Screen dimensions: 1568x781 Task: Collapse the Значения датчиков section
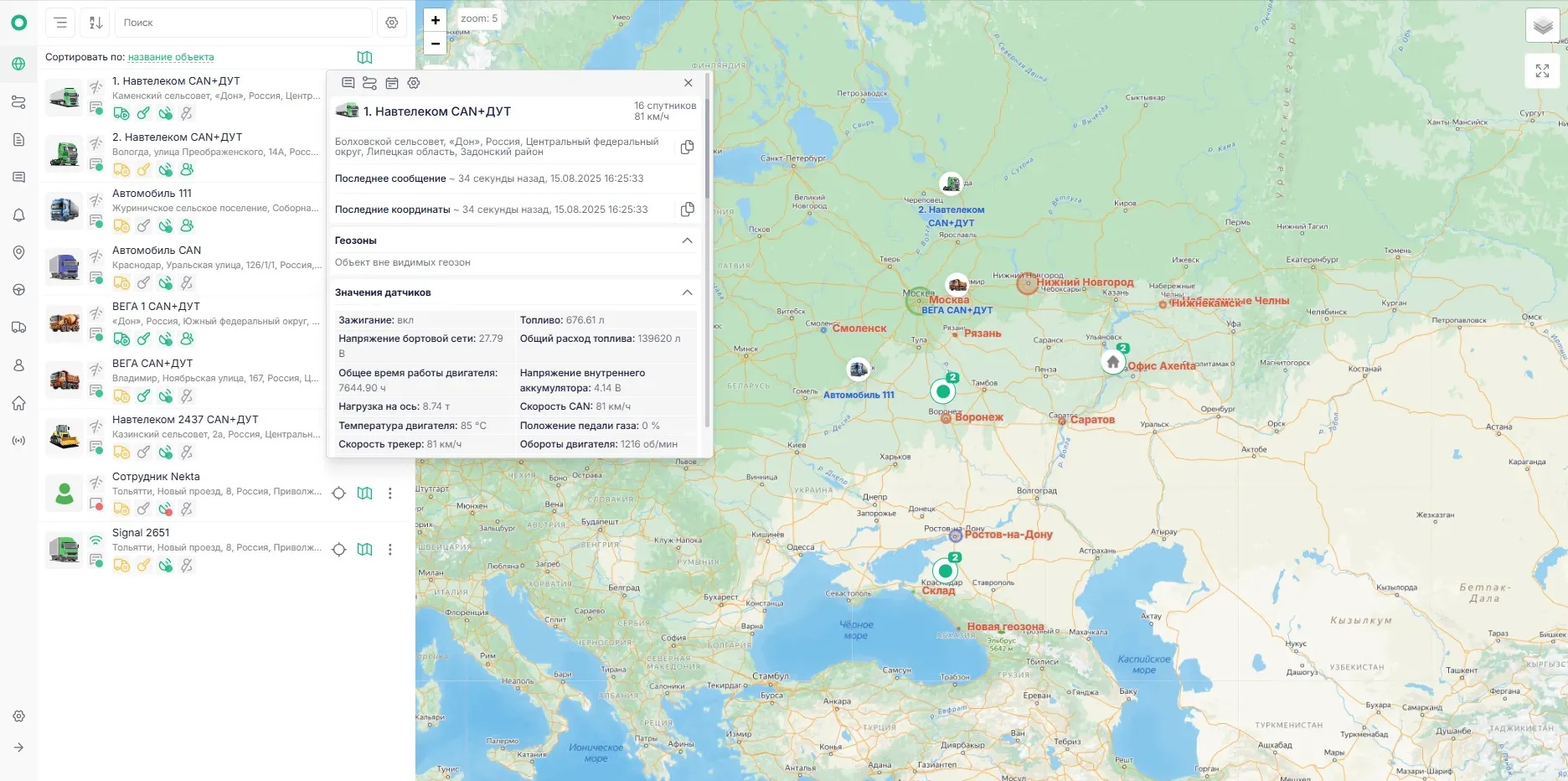687,292
